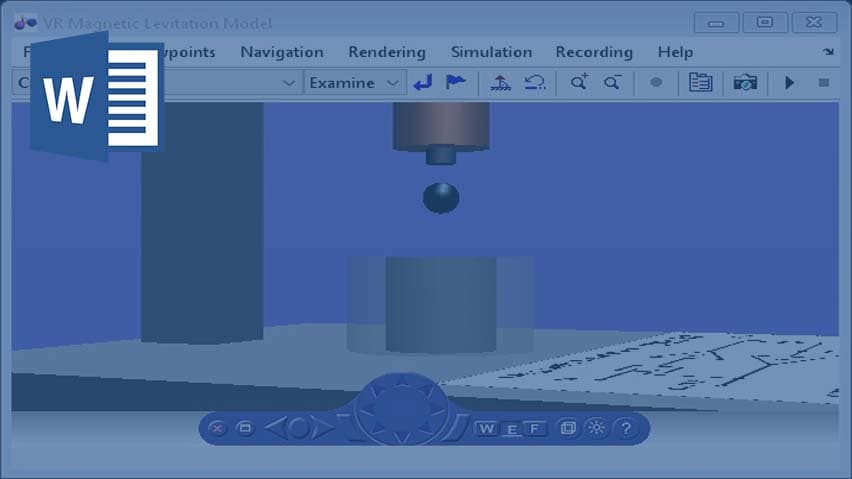Minimize the VR Magnetic Levitation window
Image resolution: width=852 pixels, height=479 pixels.
[x=716, y=23]
